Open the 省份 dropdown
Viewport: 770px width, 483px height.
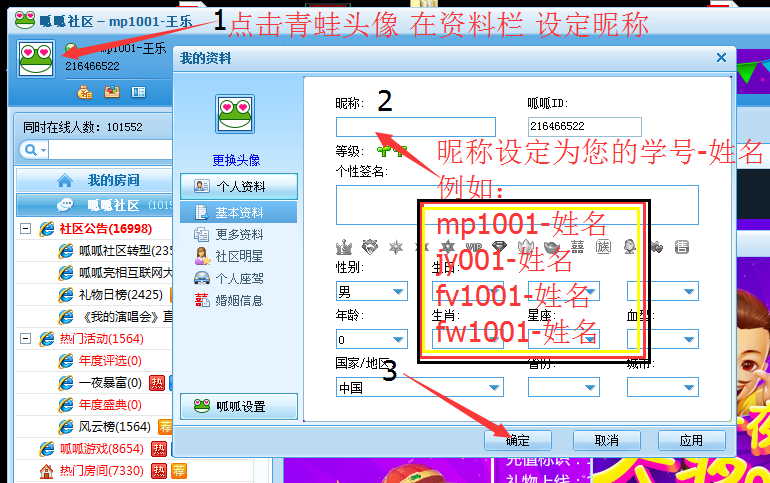(x=564, y=387)
